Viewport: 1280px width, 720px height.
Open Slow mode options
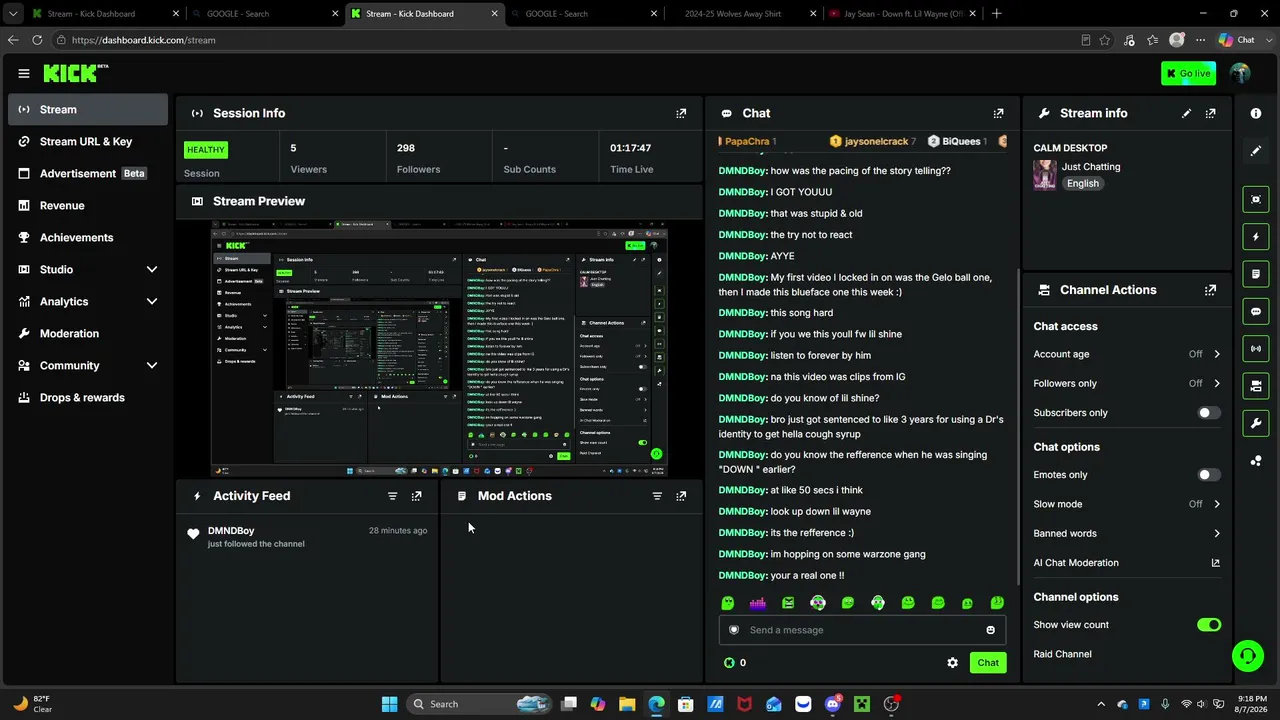(x=1127, y=504)
